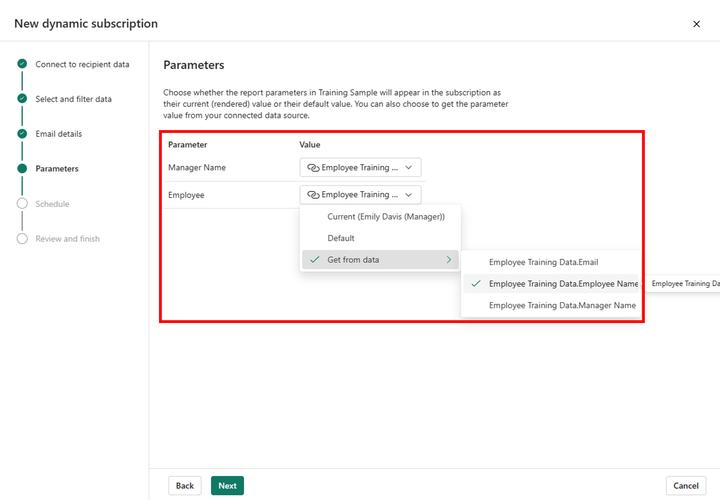Select 'Current (Emily Davis (Manager))' option

385,217
